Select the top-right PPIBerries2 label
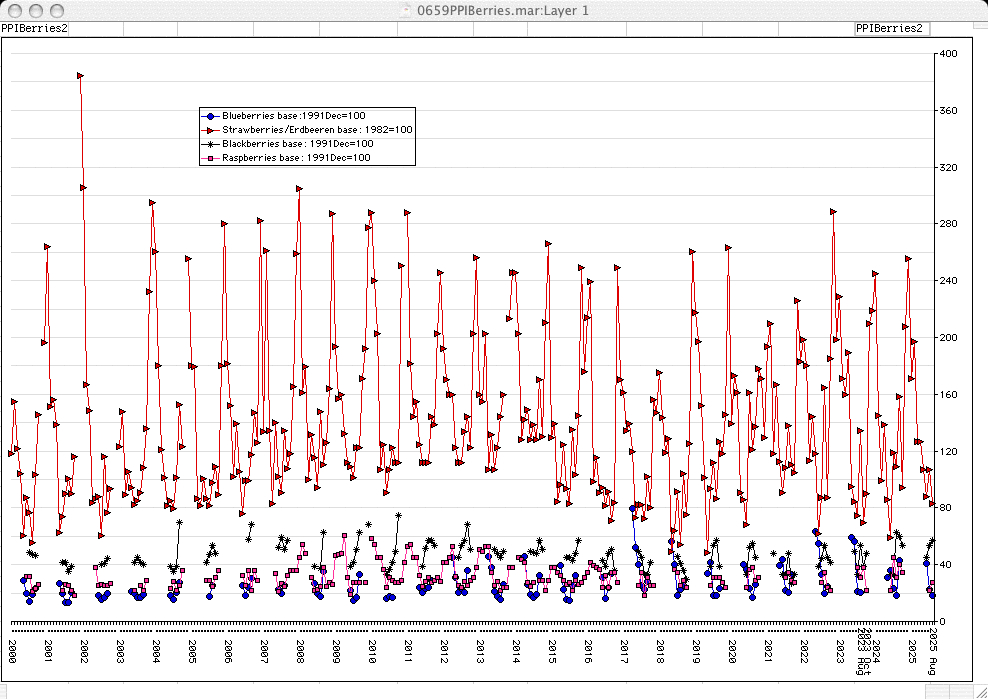 point(890,29)
